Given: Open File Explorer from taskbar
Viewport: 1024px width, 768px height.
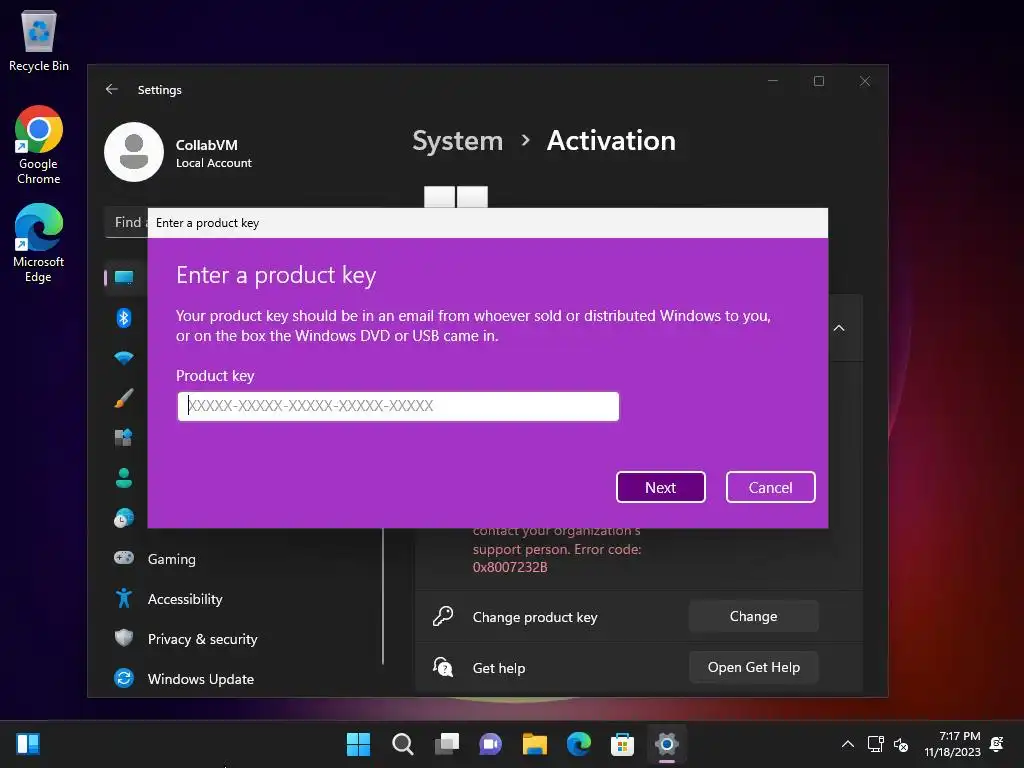Looking at the screenshot, I should click(535, 744).
